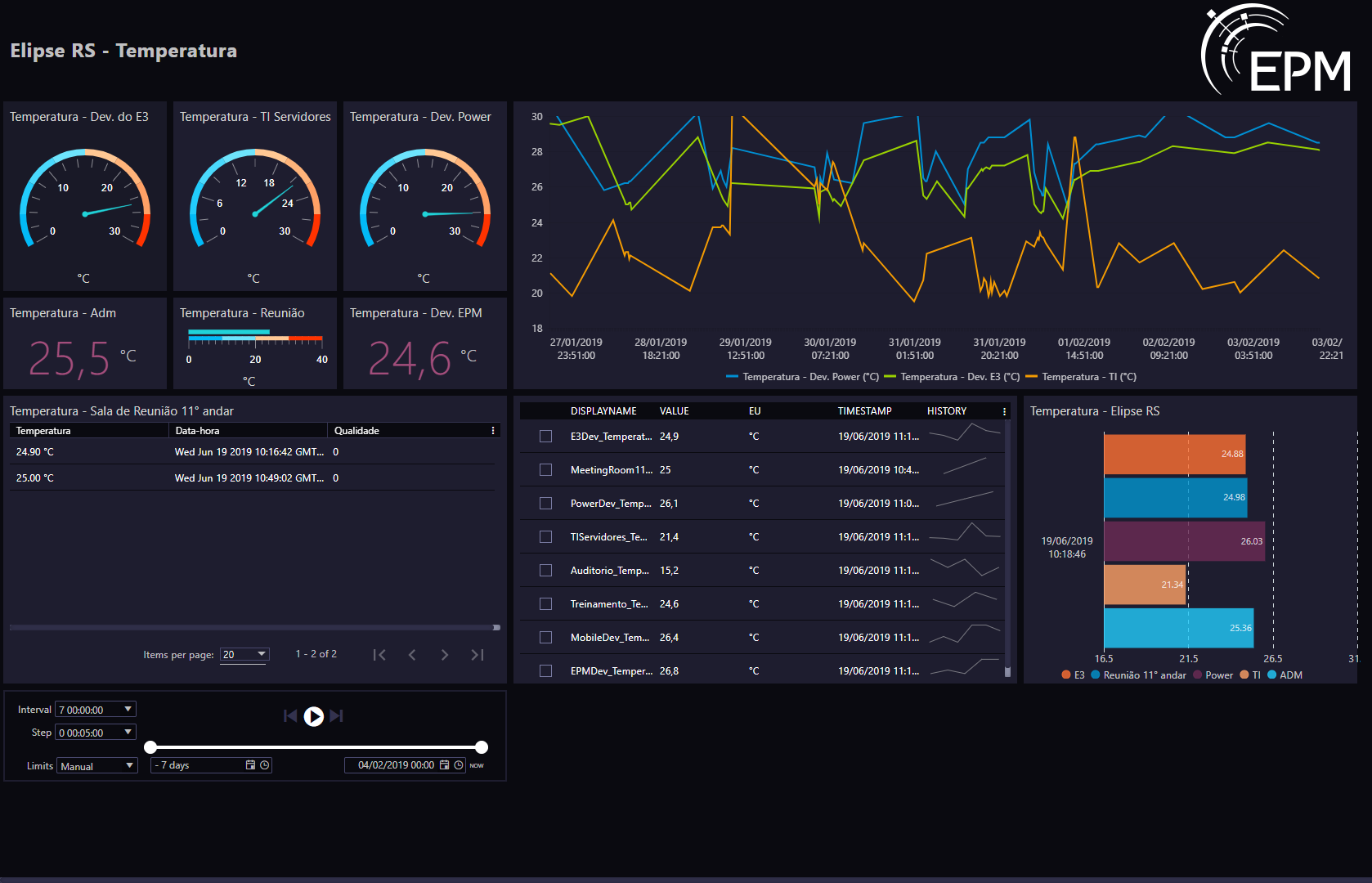Skip to the next interval step
The image size is (1372, 883).
[336, 716]
